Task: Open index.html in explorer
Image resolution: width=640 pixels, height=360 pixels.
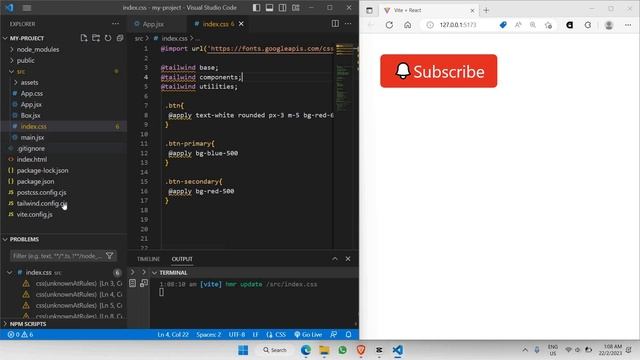Action: (31, 159)
